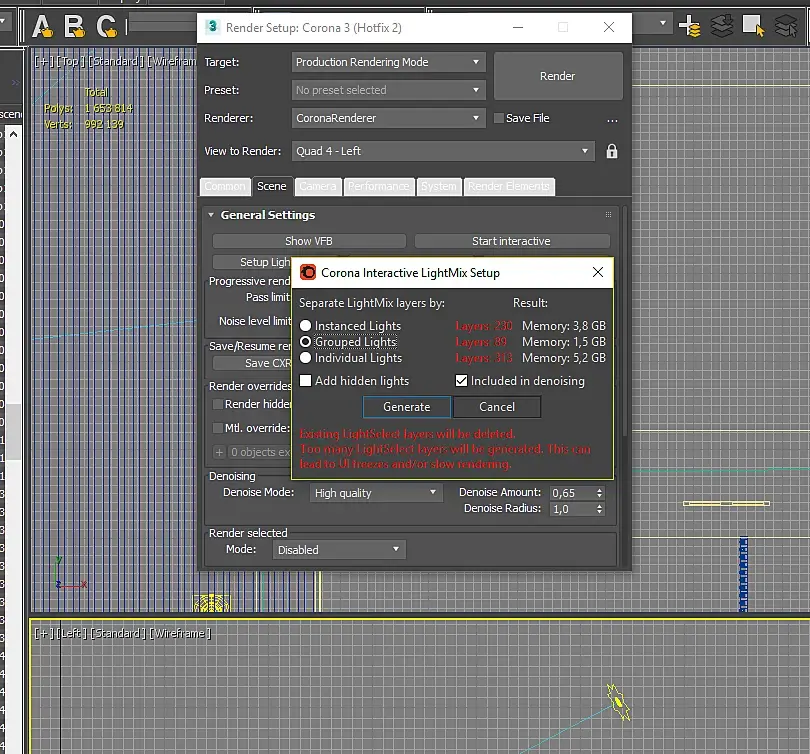Increase Denoise Amount spinner
The width and height of the screenshot is (810, 754).
[x=599, y=490]
